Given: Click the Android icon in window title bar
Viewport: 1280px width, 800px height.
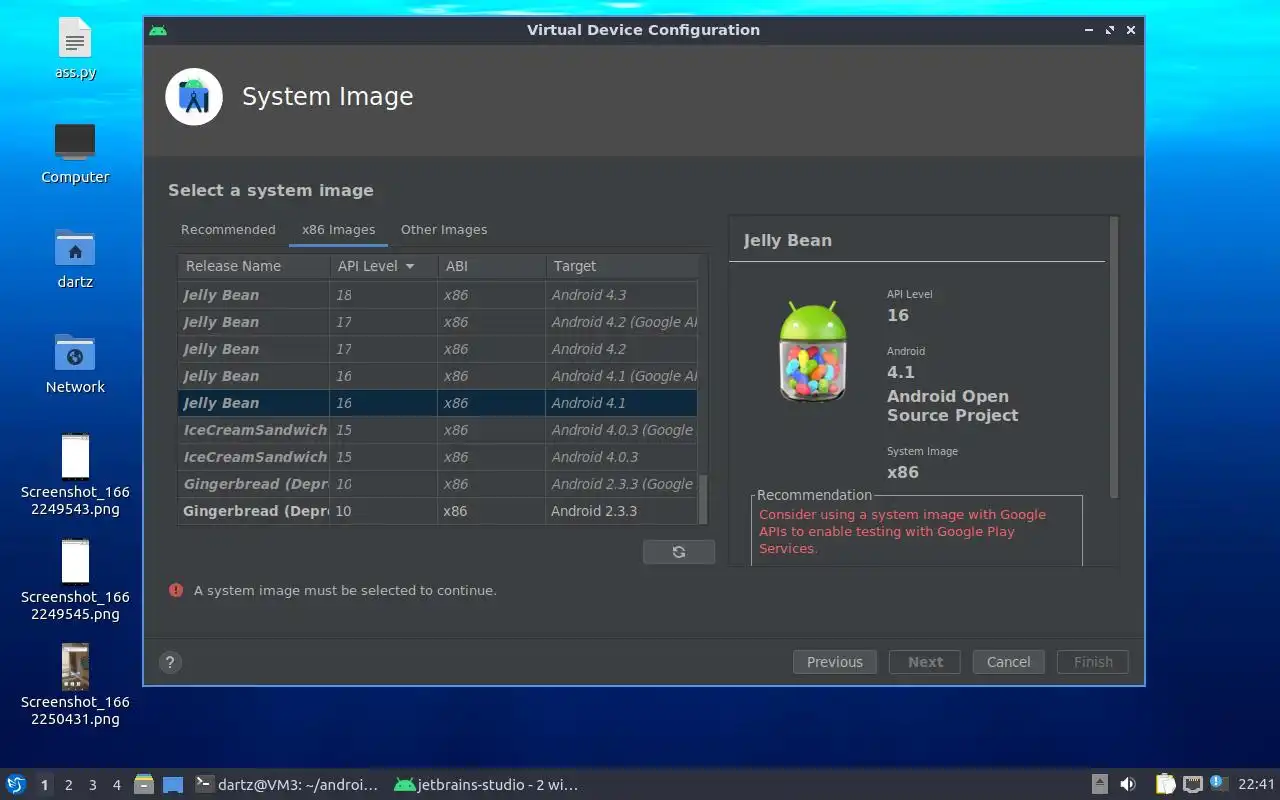Looking at the screenshot, I should (x=158, y=30).
